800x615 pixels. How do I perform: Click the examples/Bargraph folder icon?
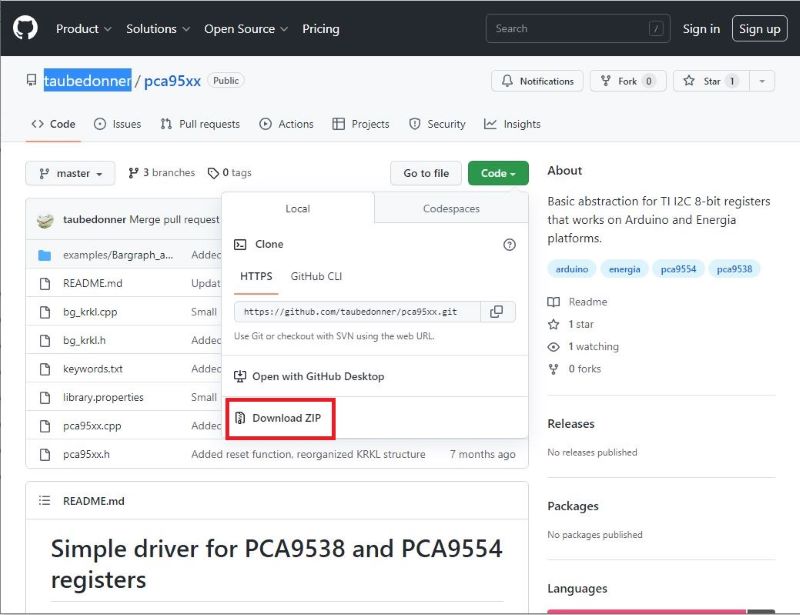(45, 255)
